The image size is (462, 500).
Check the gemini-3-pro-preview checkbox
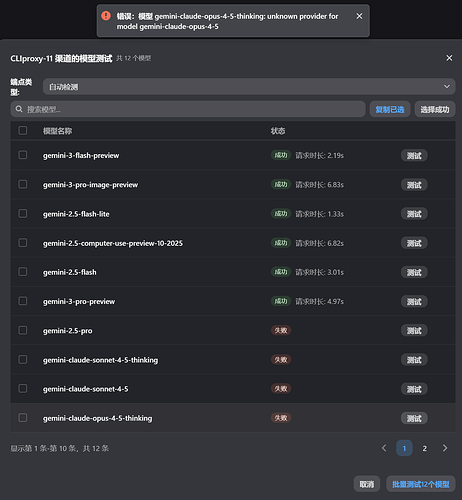[x=23, y=301]
